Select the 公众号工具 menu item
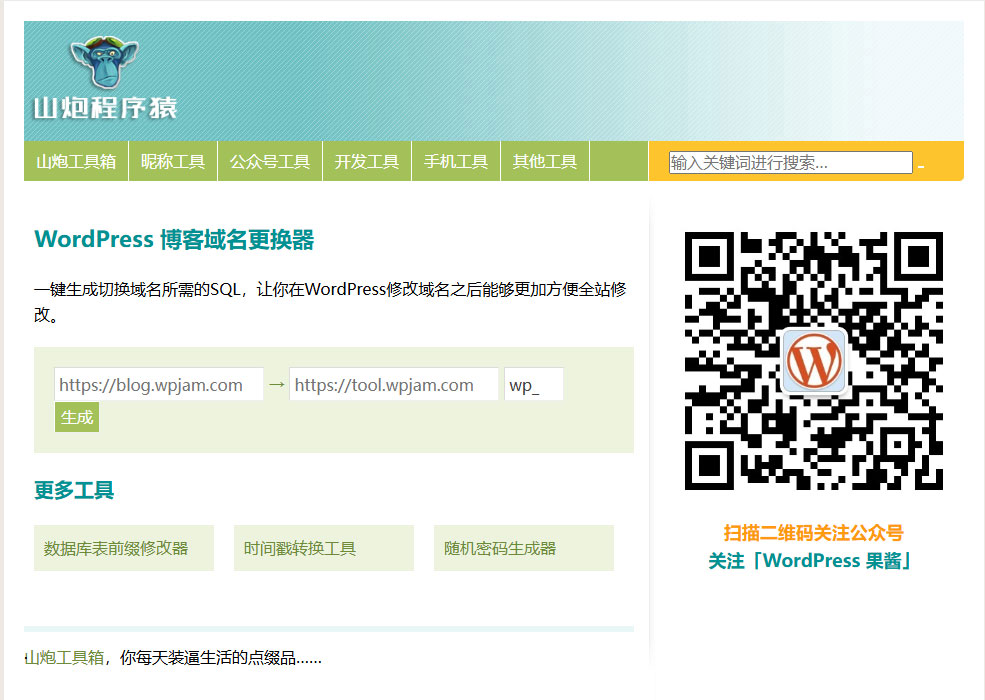This screenshot has width=985, height=700. point(269,161)
